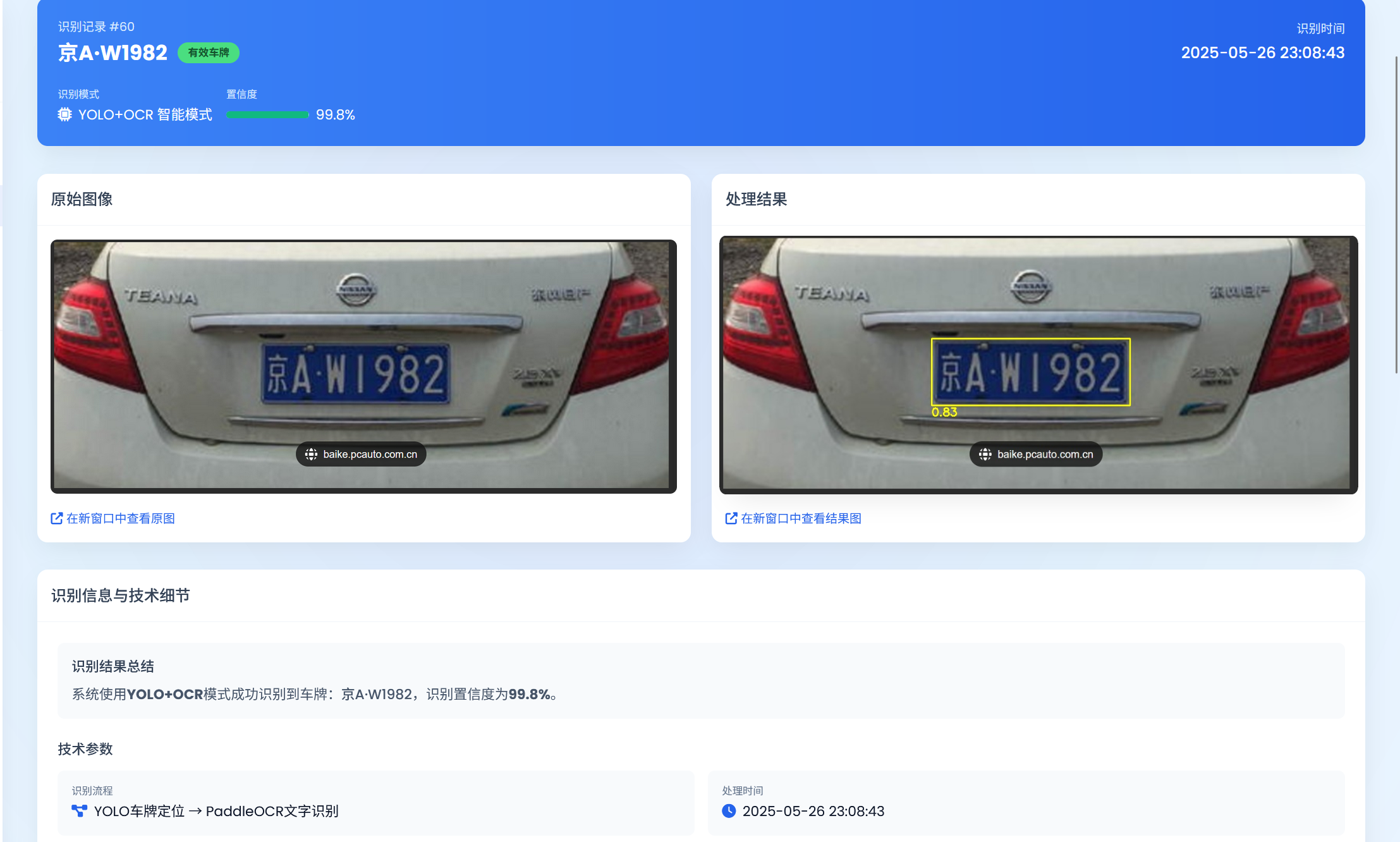
Task: Click the green 有效车牌 badge
Action: pyautogui.click(x=208, y=52)
